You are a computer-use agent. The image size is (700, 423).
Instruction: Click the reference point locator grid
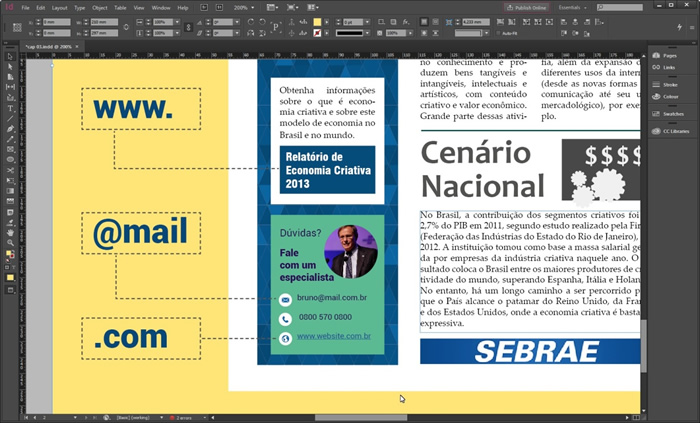click(x=15, y=26)
